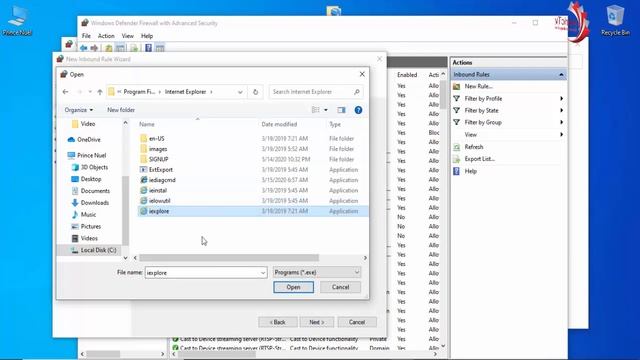Image resolution: width=640 pixels, height=360 pixels.
Task: Toggle the preview pane button
Action: click(341, 110)
